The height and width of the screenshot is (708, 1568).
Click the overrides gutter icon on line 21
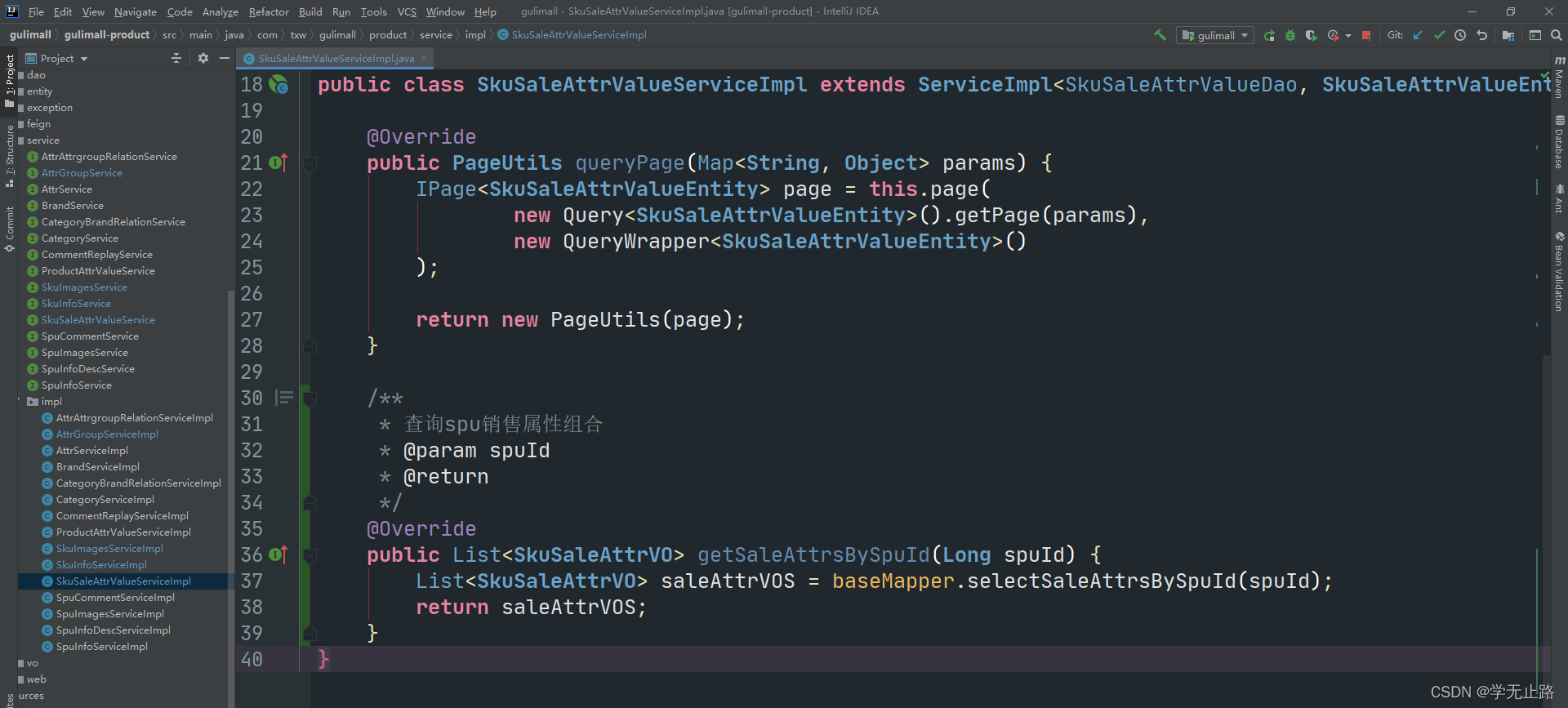[x=278, y=163]
